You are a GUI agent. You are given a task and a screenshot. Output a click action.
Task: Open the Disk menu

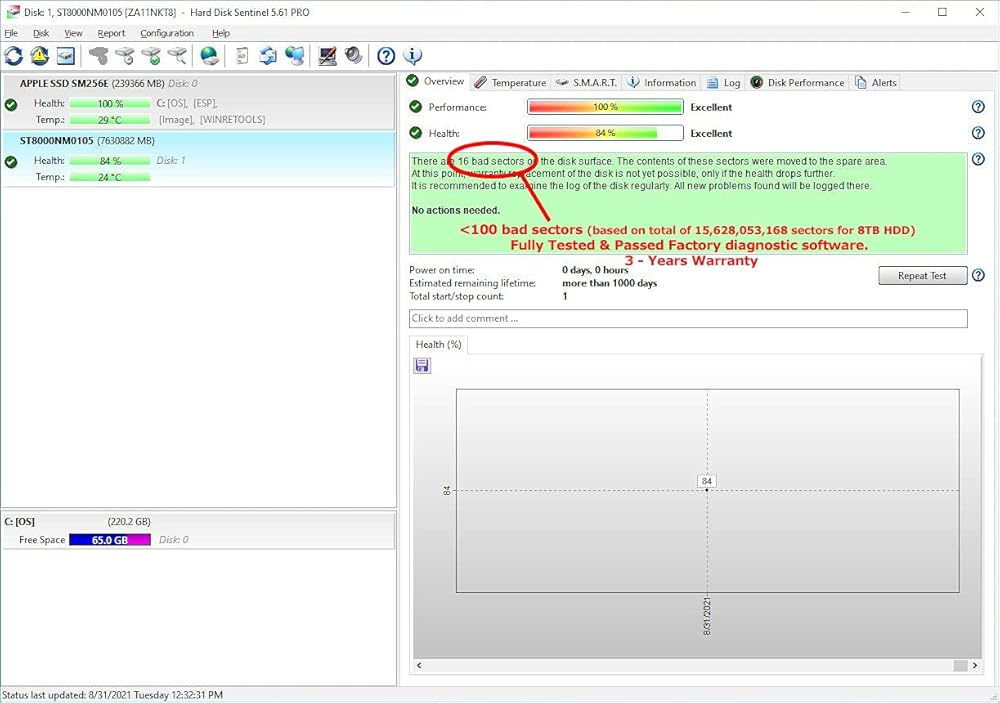(41, 33)
